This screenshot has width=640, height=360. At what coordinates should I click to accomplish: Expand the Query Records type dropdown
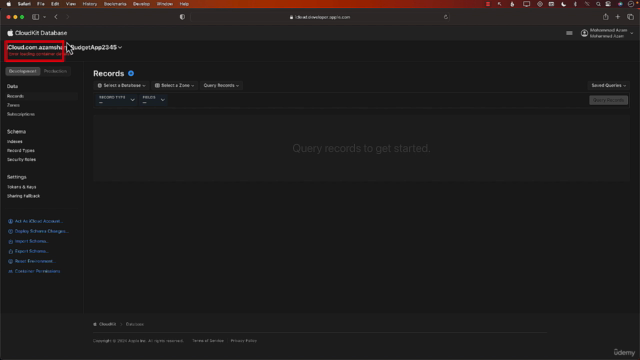221,85
